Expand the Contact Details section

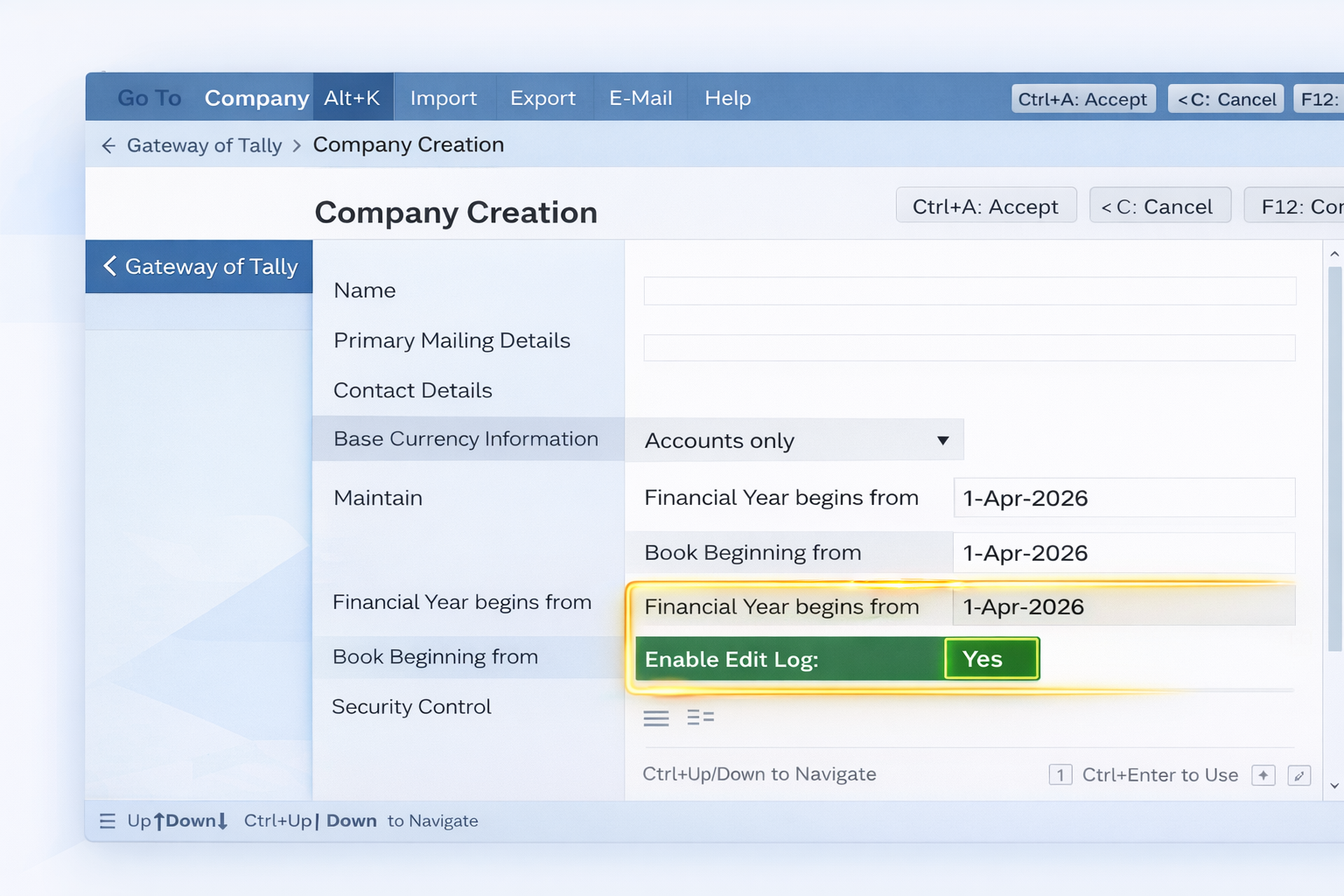click(x=412, y=390)
